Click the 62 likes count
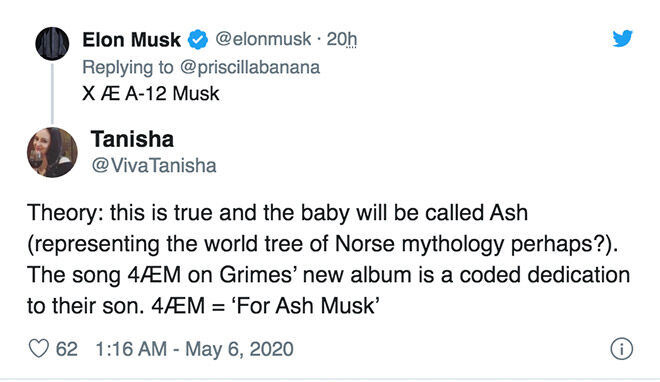This screenshot has width=660, height=382. [67, 349]
